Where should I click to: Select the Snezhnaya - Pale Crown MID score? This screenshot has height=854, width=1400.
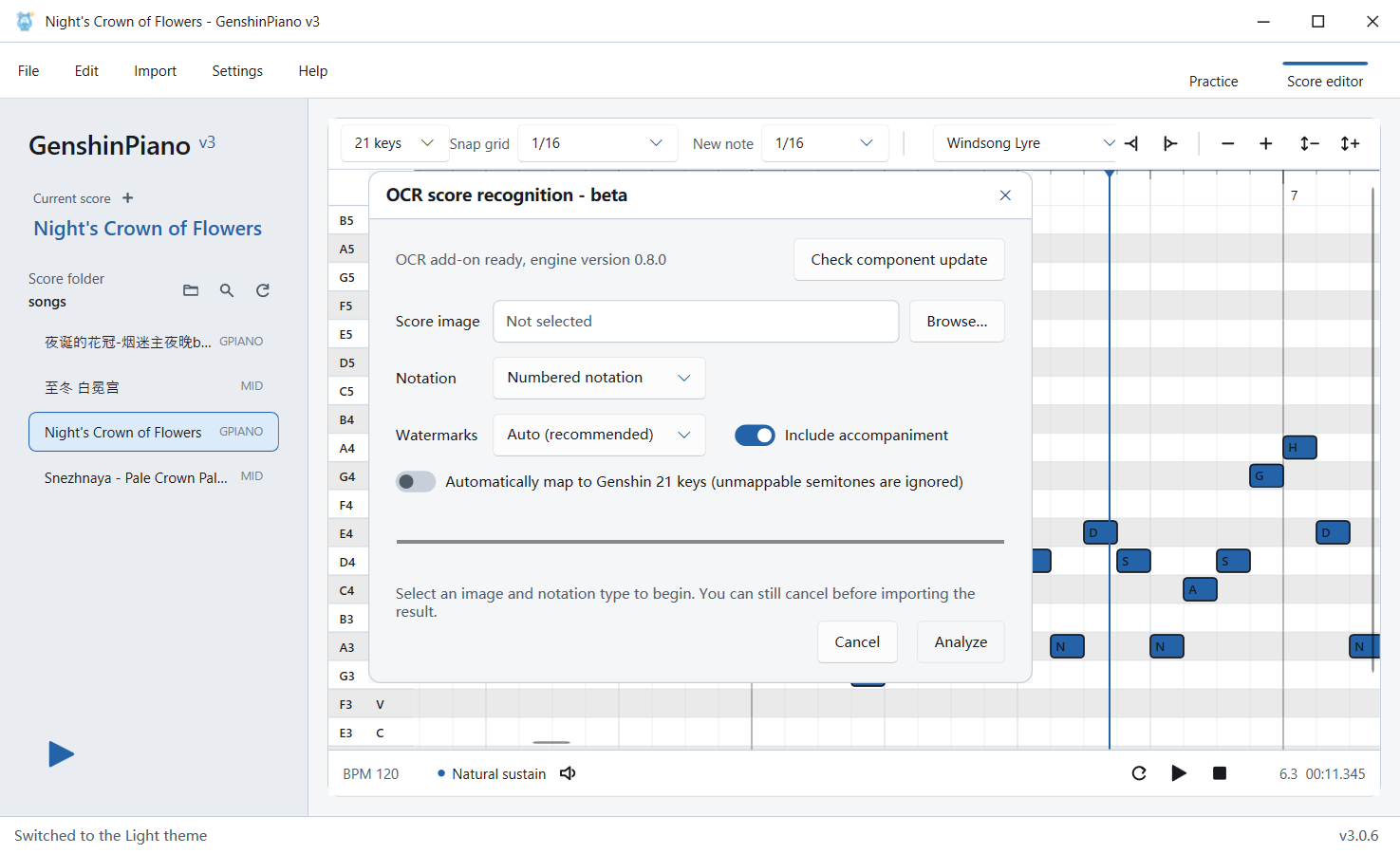(154, 477)
